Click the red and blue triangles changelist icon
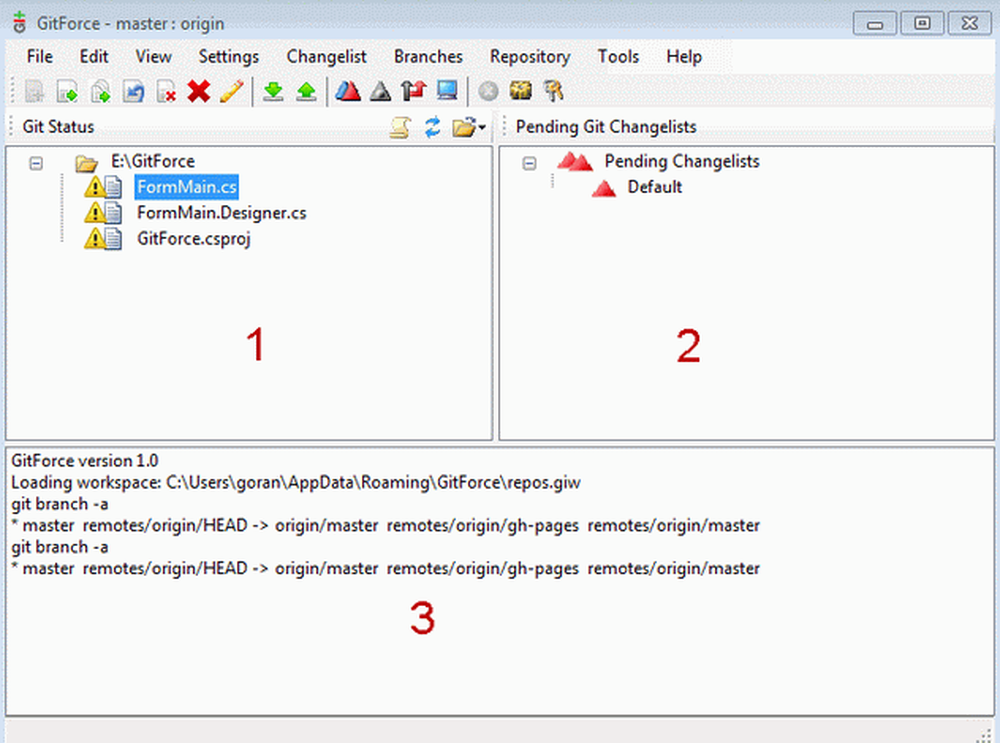Viewport: 1000px width, 743px height. tap(348, 91)
